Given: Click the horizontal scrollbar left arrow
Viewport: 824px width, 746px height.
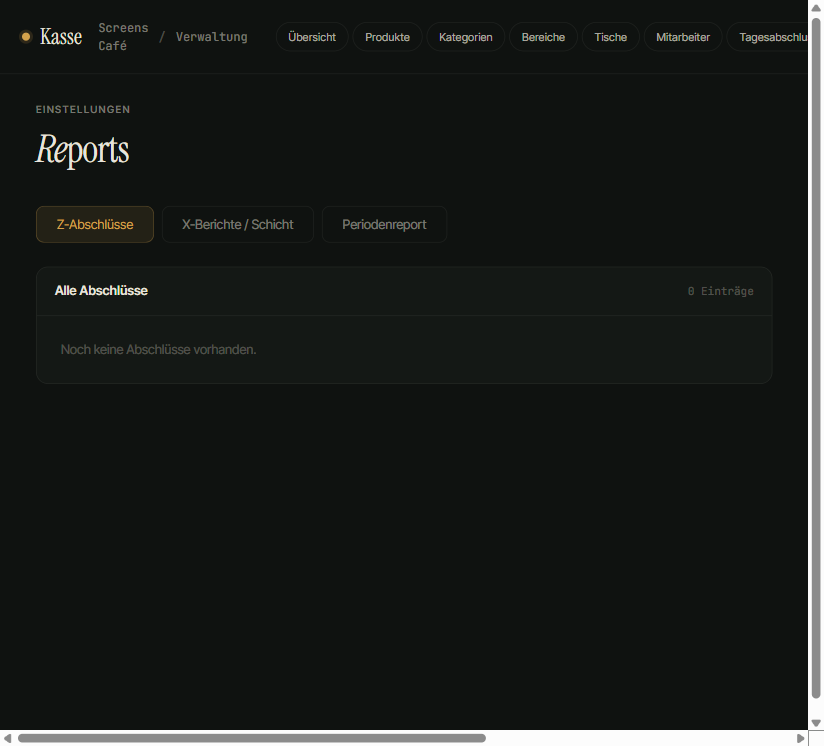Looking at the screenshot, I should 7,738.
